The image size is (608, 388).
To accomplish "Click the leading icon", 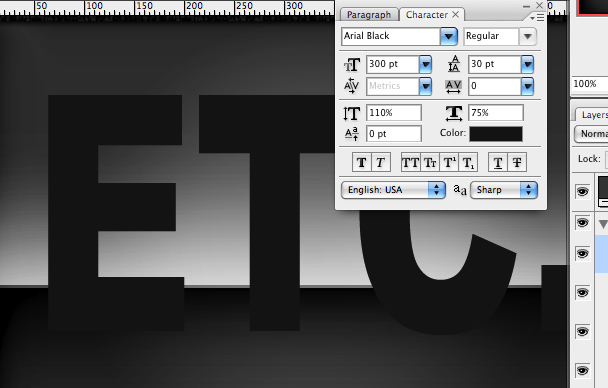I will tap(454, 64).
